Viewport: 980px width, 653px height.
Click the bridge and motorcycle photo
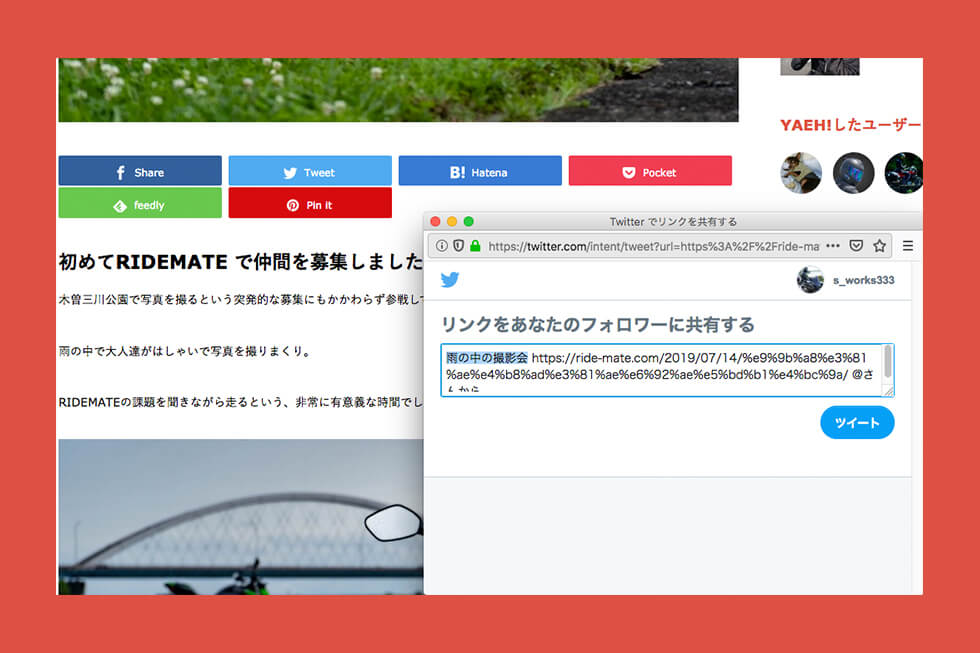[241, 517]
